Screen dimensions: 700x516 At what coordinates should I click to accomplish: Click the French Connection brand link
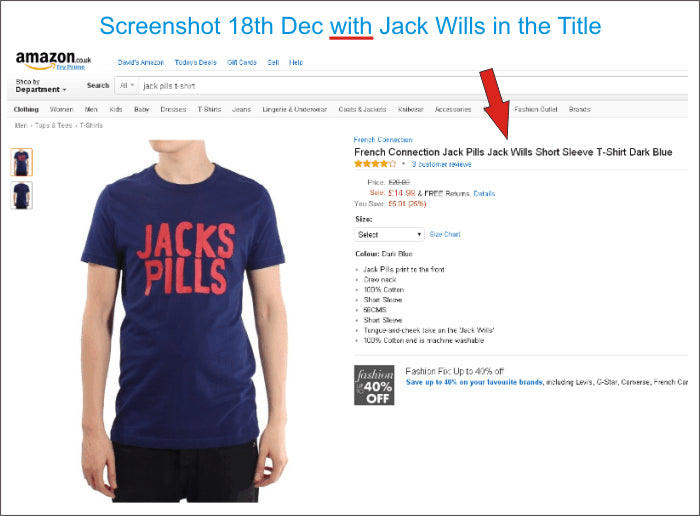coord(383,140)
